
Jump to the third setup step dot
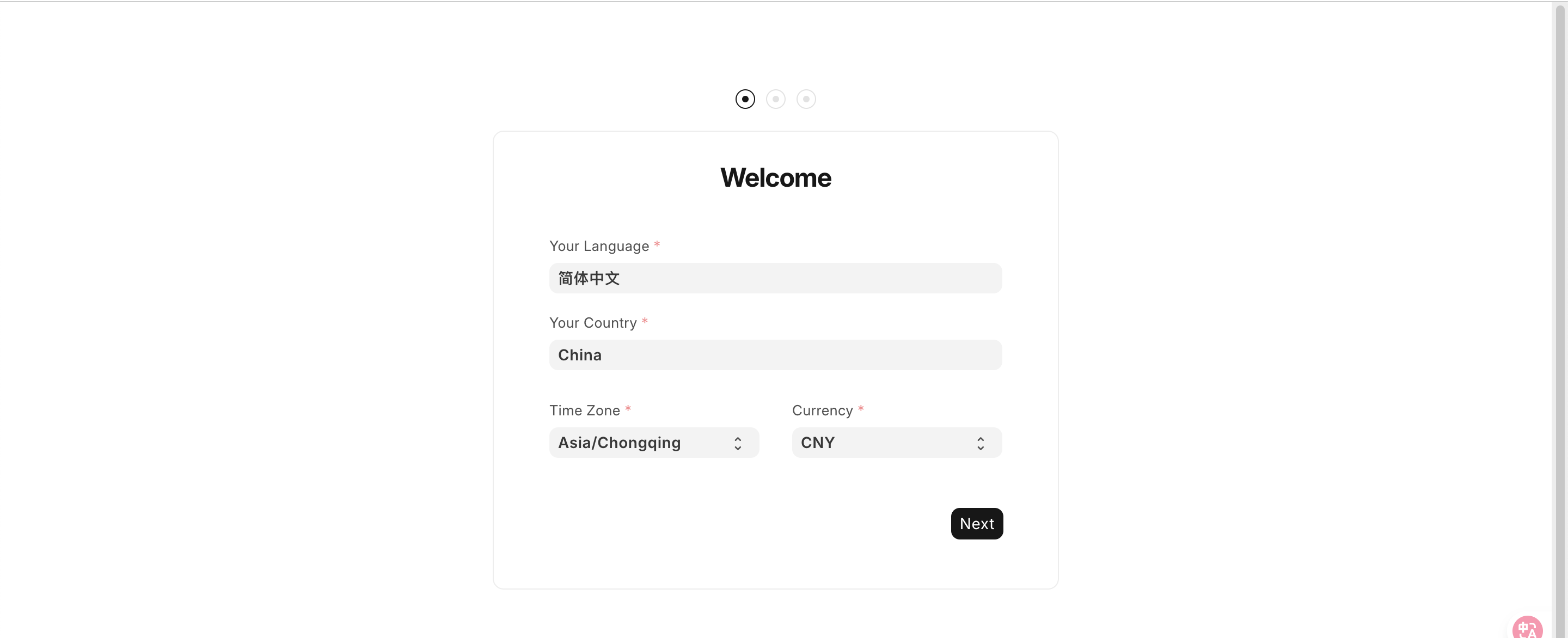tap(806, 99)
